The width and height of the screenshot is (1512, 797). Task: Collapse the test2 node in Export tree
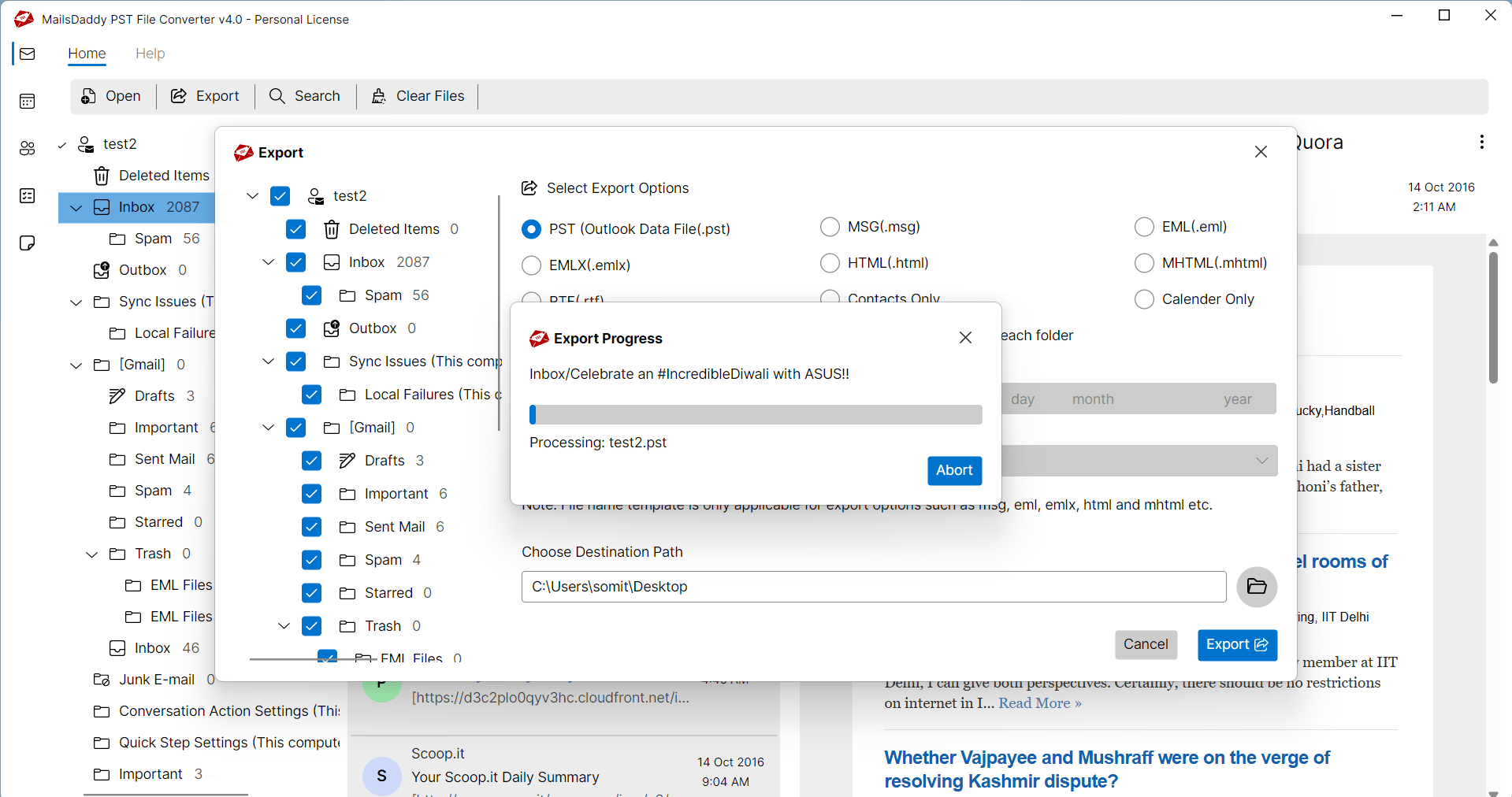click(x=252, y=196)
